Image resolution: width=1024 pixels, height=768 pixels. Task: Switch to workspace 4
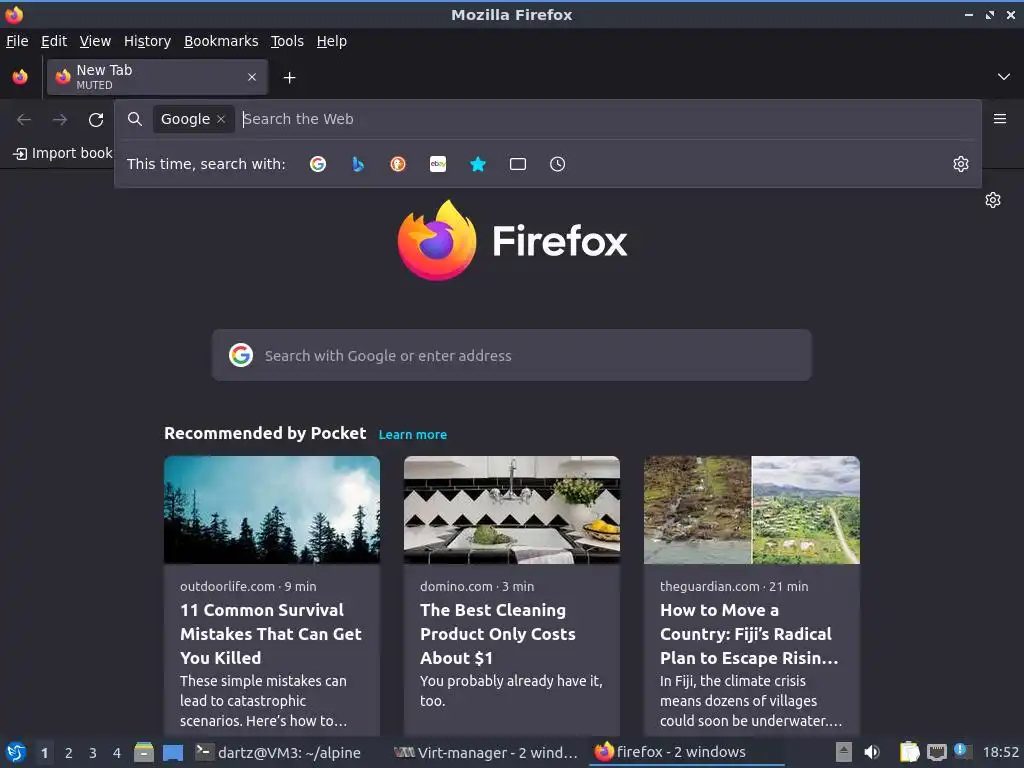pyautogui.click(x=117, y=753)
